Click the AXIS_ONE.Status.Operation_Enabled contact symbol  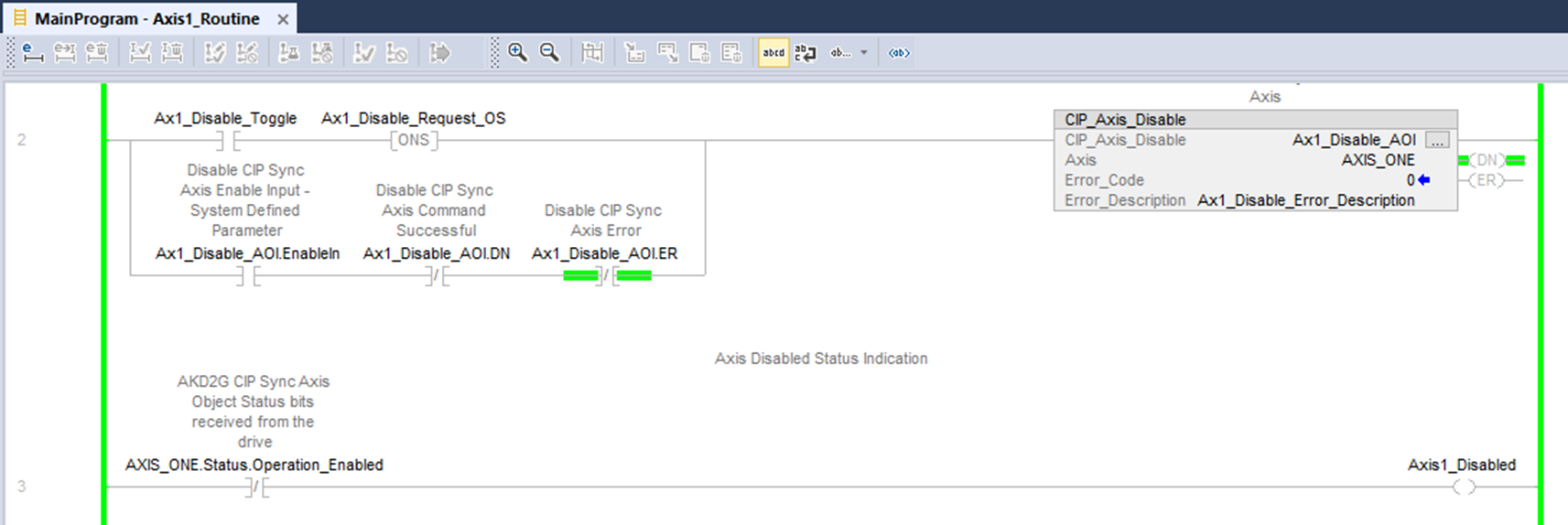click(x=257, y=487)
